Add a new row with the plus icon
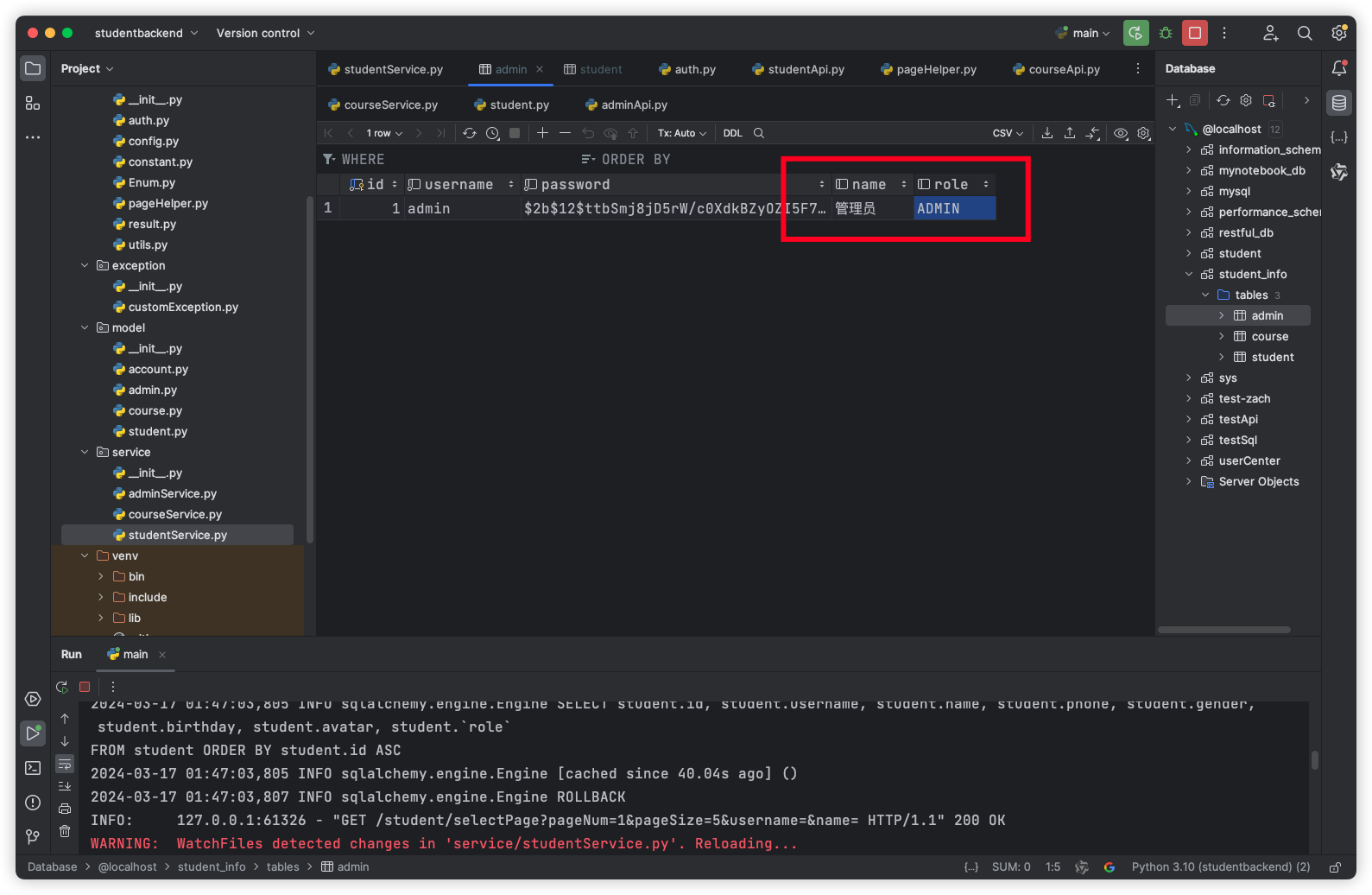The width and height of the screenshot is (1372, 895). (x=542, y=133)
